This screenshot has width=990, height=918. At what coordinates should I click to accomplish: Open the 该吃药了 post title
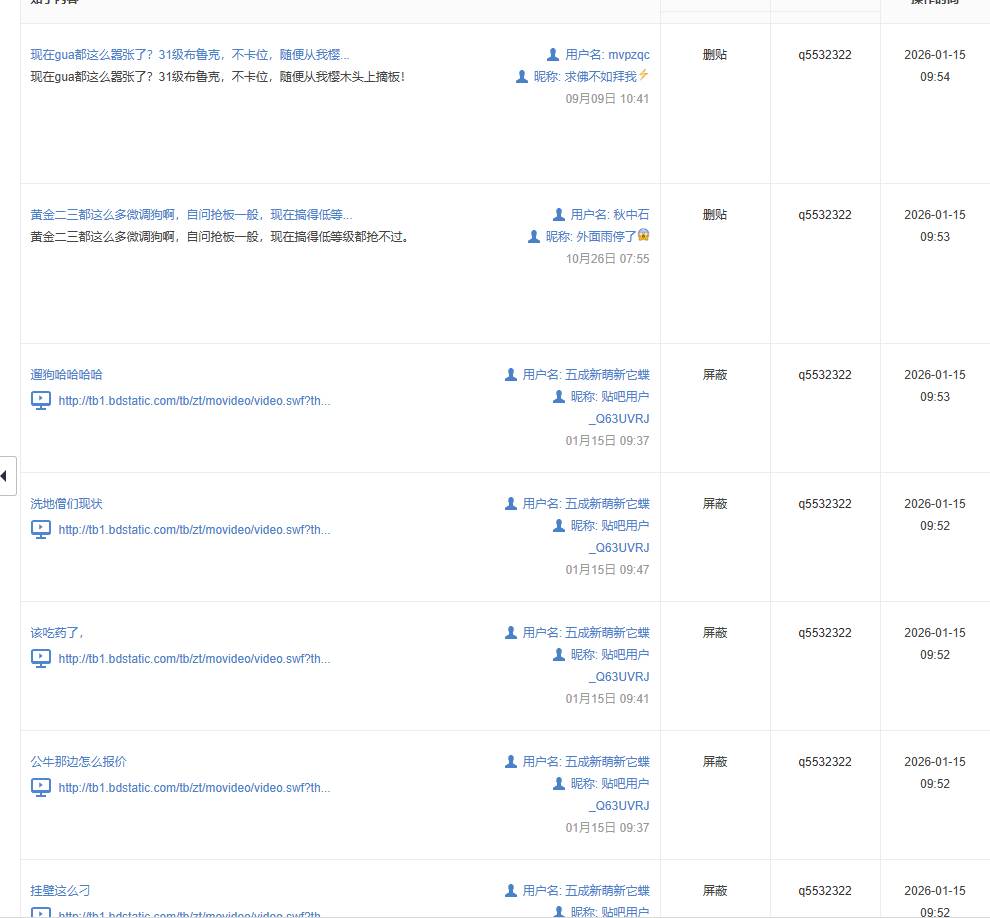pos(57,633)
